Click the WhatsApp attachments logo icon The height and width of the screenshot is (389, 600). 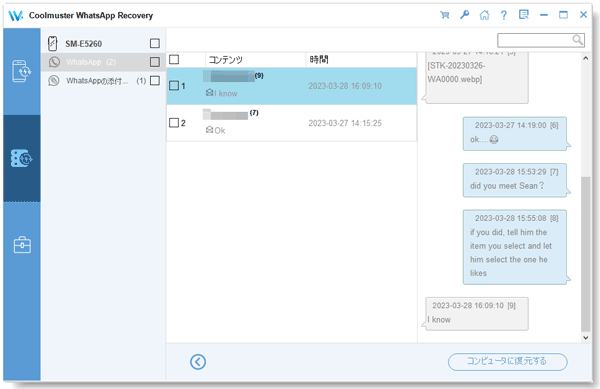(54, 81)
